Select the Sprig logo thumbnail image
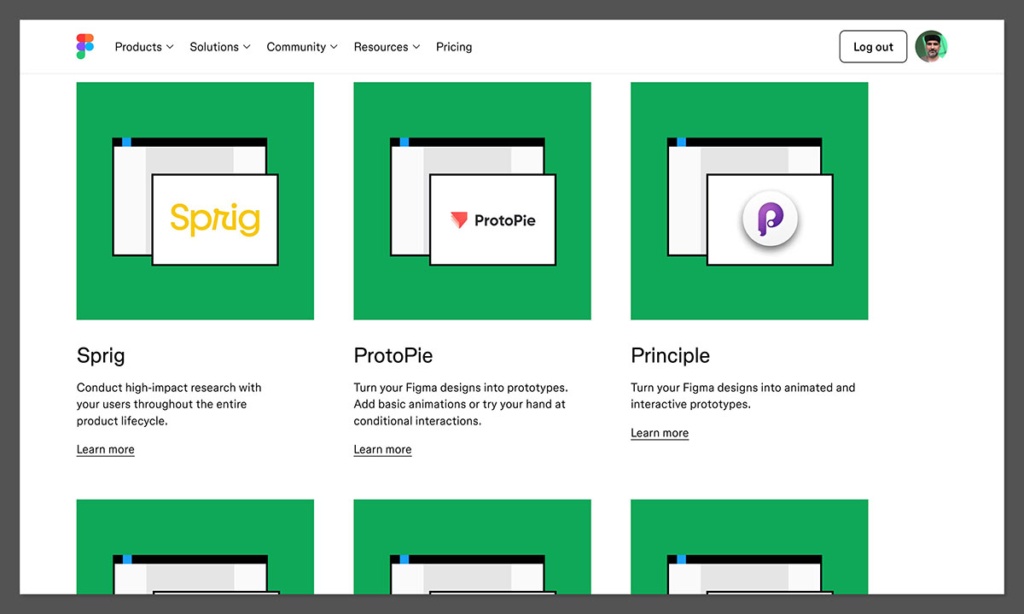This screenshot has height=614, width=1024. coord(215,220)
